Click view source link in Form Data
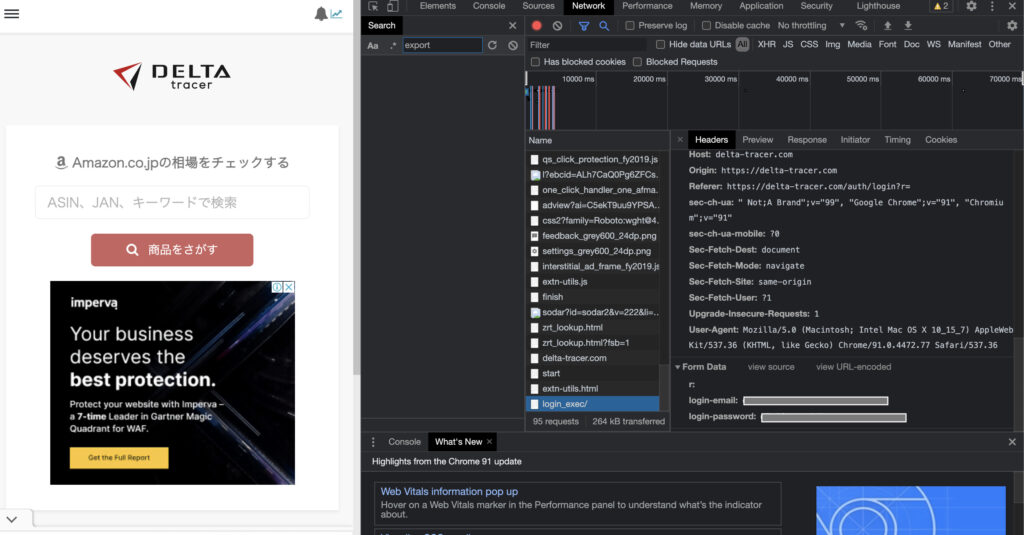 (x=771, y=367)
